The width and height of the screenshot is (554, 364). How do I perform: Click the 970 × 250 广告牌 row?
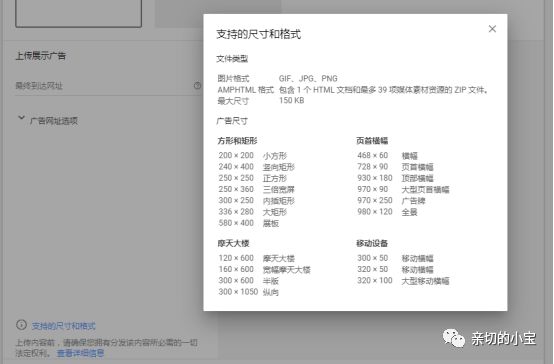[x=391, y=201]
